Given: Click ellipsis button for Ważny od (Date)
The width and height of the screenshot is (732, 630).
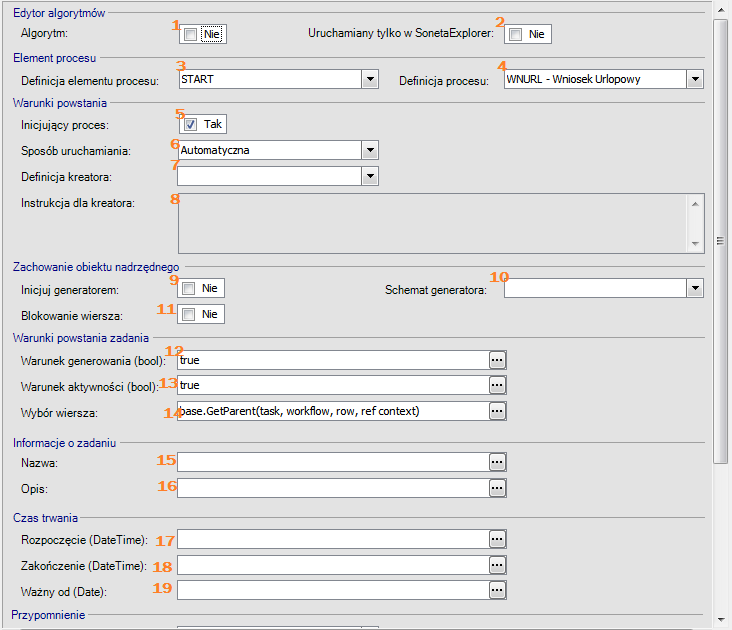Looking at the screenshot, I should point(497,591).
